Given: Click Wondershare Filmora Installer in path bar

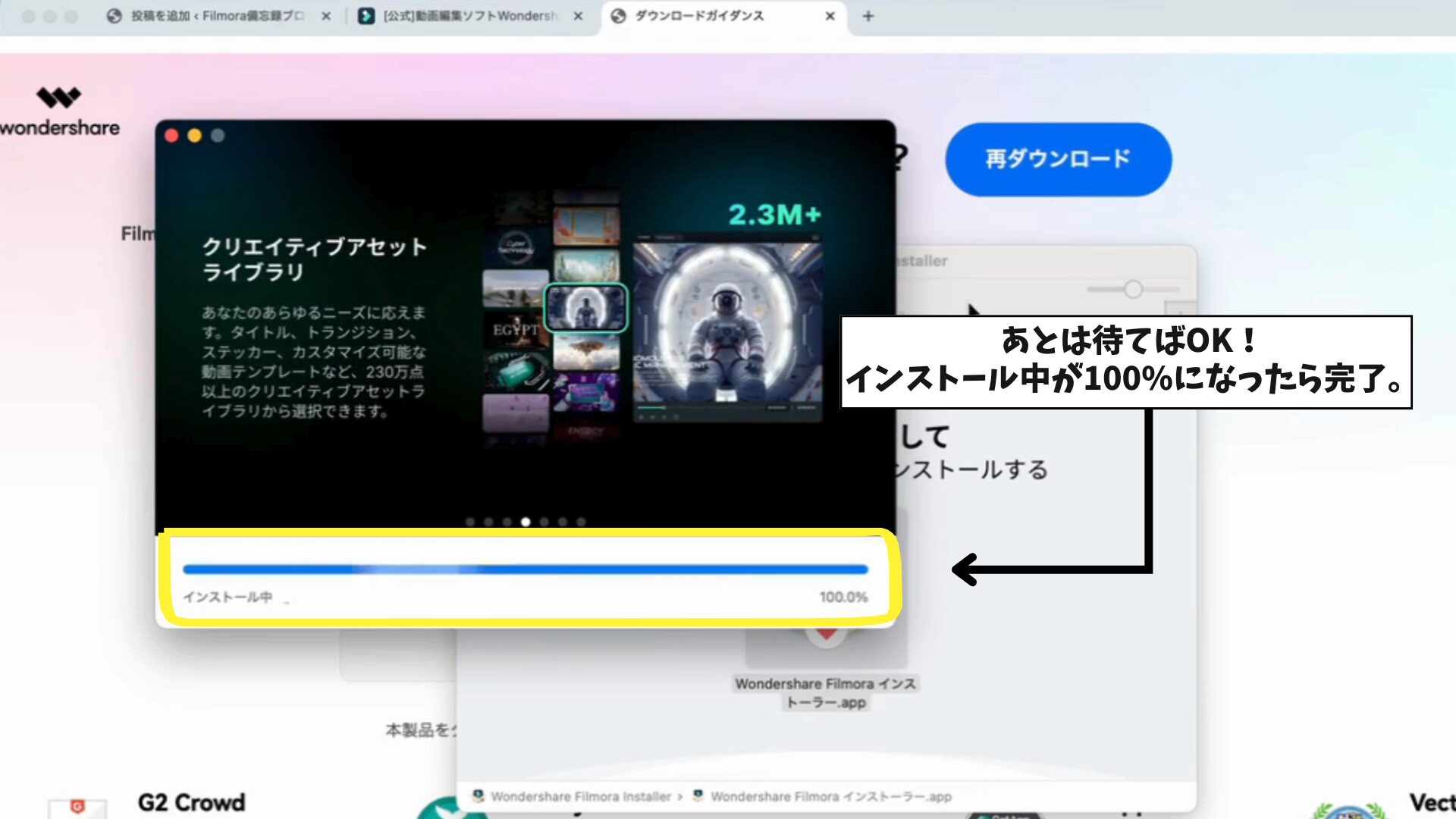Looking at the screenshot, I should tap(580, 796).
